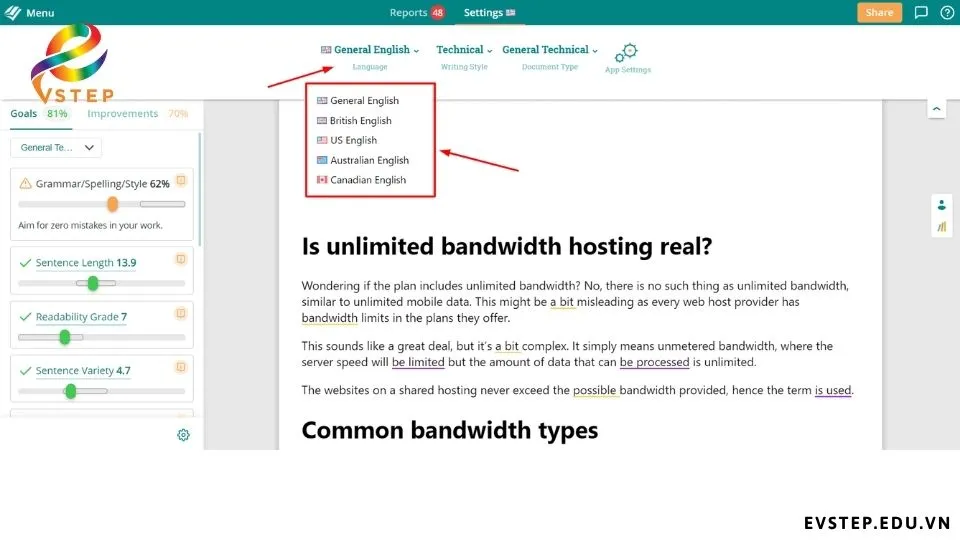Open the bar chart side icon
Image resolution: width=960 pixels, height=540 pixels.
click(x=941, y=227)
